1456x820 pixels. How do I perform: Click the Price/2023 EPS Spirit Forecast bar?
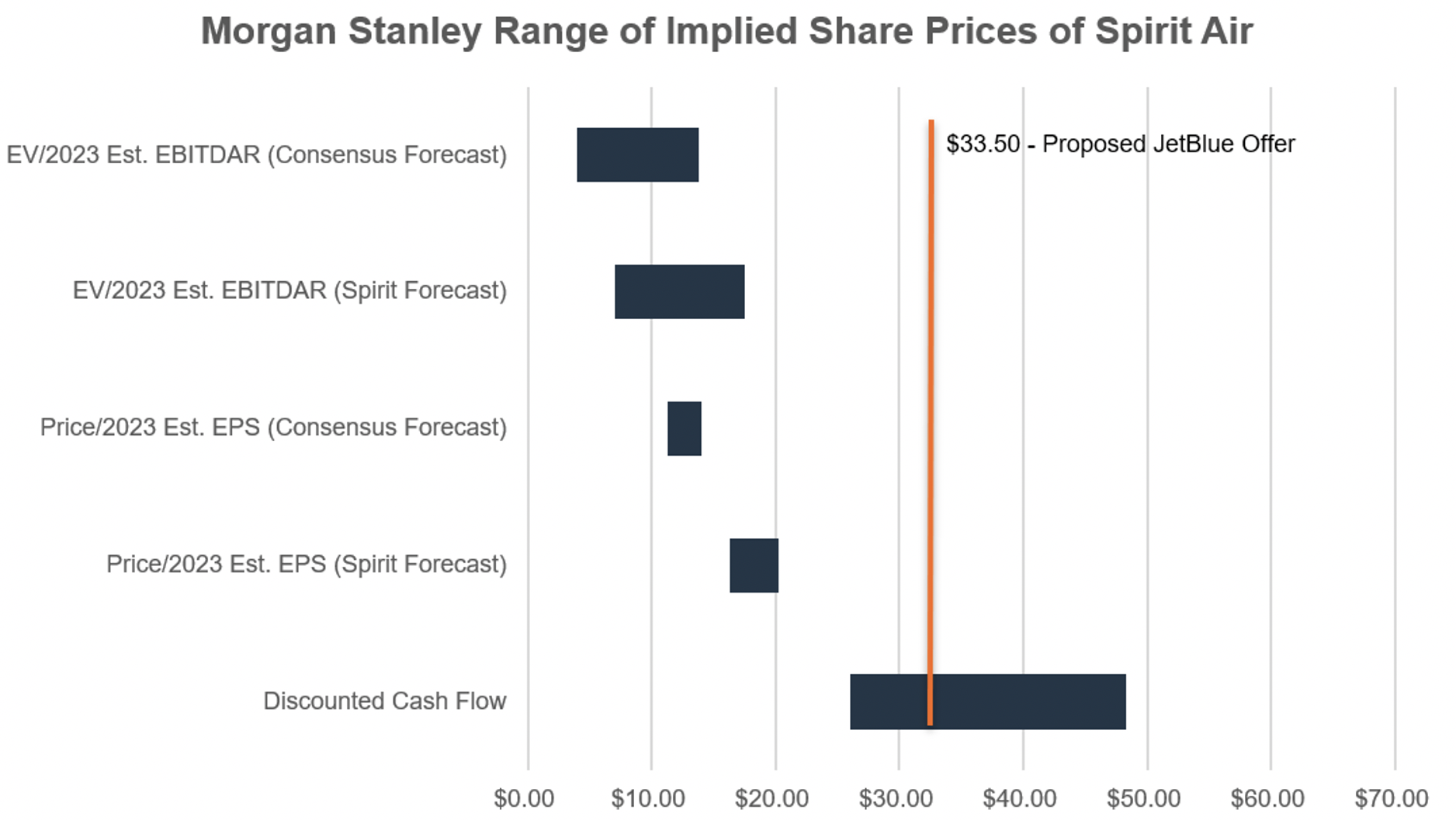click(x=754, y=565)
